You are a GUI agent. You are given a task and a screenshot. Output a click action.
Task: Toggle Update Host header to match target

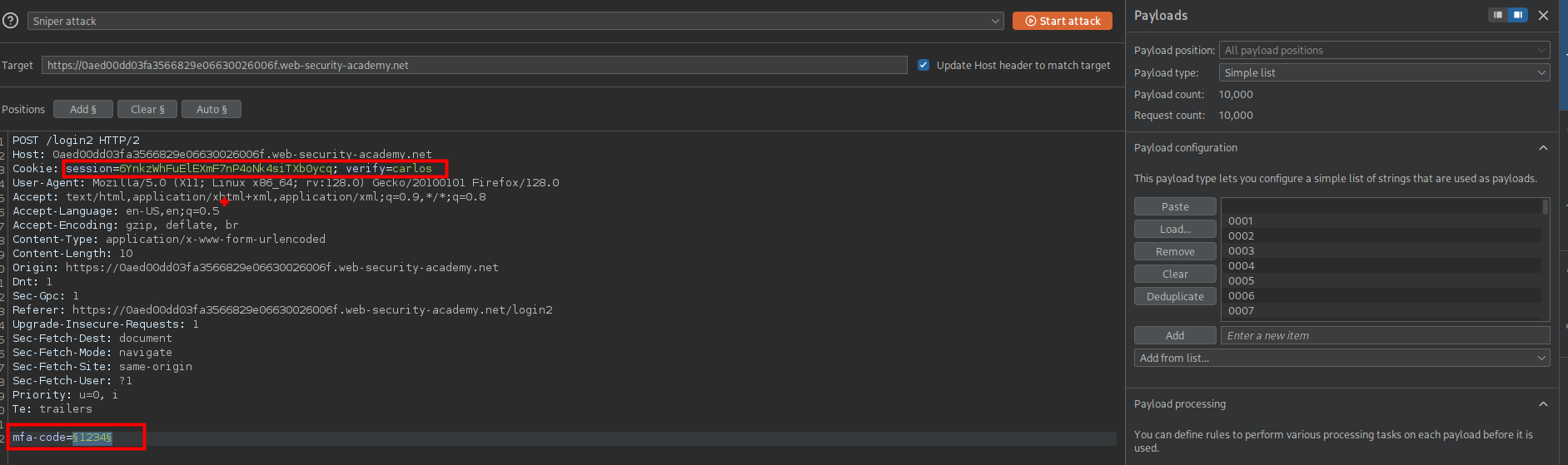click(x=923, y=65)
